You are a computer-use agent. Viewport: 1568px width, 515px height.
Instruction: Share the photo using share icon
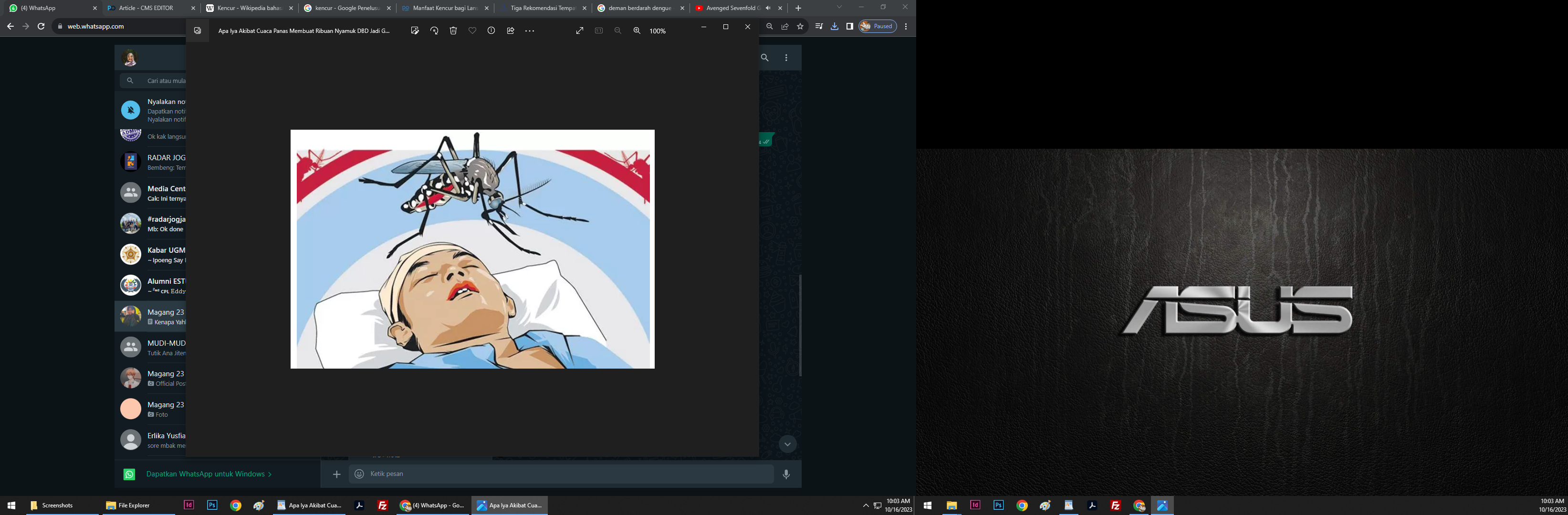coord(511,31)
